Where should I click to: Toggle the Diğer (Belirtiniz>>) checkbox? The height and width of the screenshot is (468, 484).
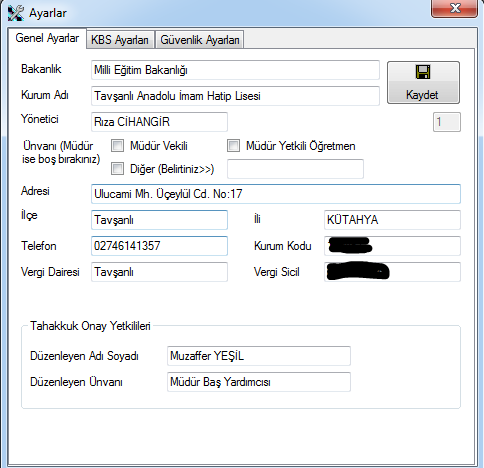pos(117,169)
